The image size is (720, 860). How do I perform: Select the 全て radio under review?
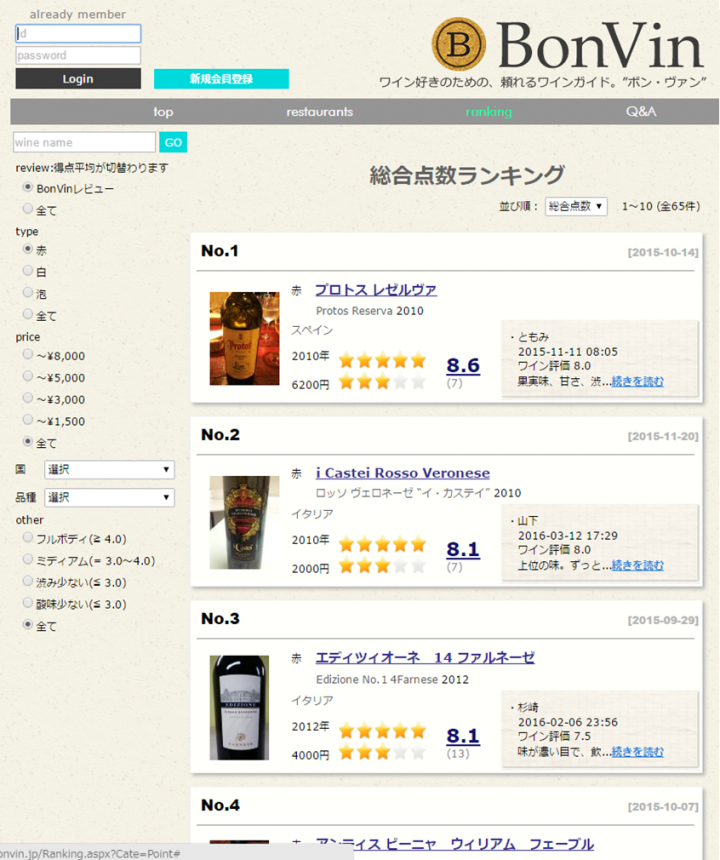pos(27,208)
